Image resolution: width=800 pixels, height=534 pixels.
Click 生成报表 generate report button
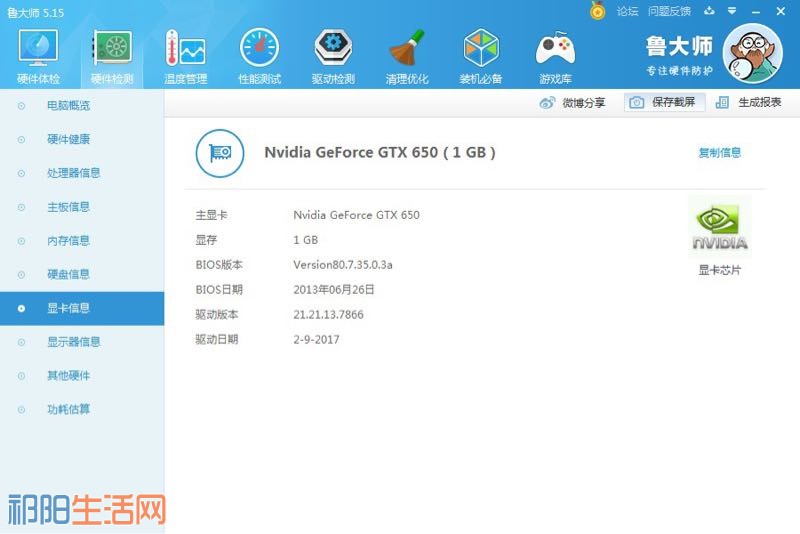coord(748,102)
